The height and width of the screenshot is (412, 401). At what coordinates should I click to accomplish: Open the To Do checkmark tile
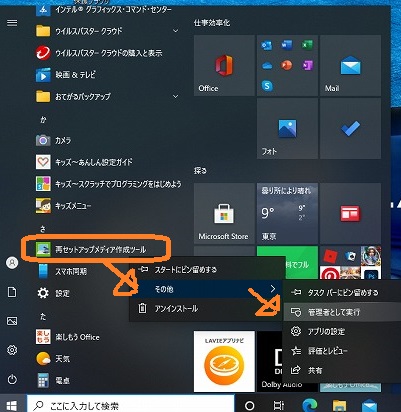pos(350,129)
